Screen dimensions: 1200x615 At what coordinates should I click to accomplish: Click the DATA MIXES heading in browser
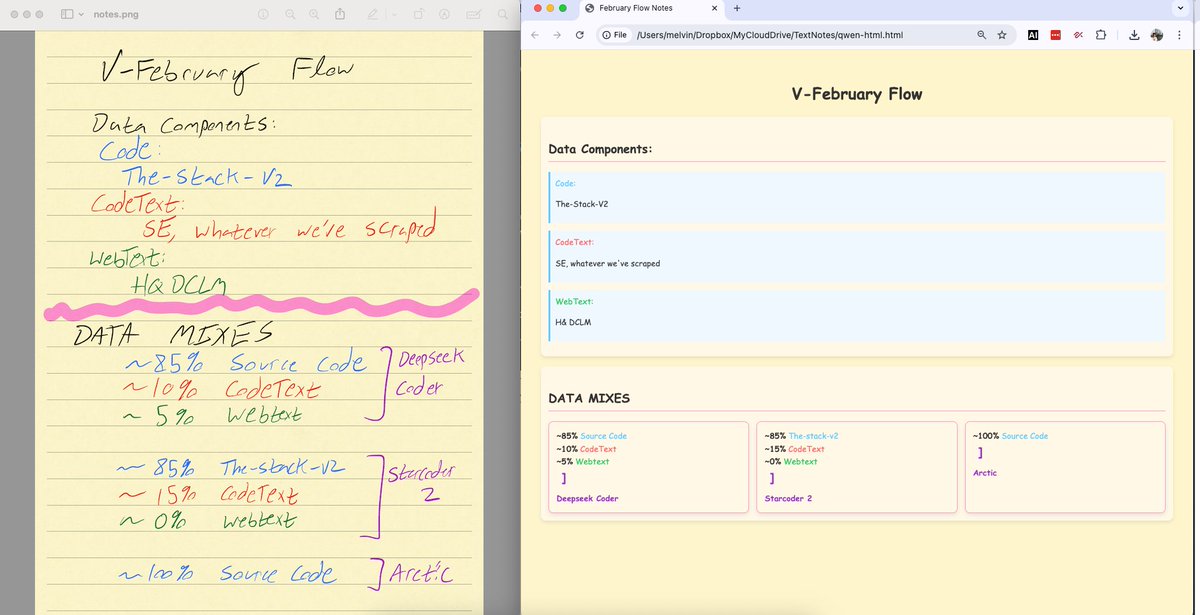[589, 398]
